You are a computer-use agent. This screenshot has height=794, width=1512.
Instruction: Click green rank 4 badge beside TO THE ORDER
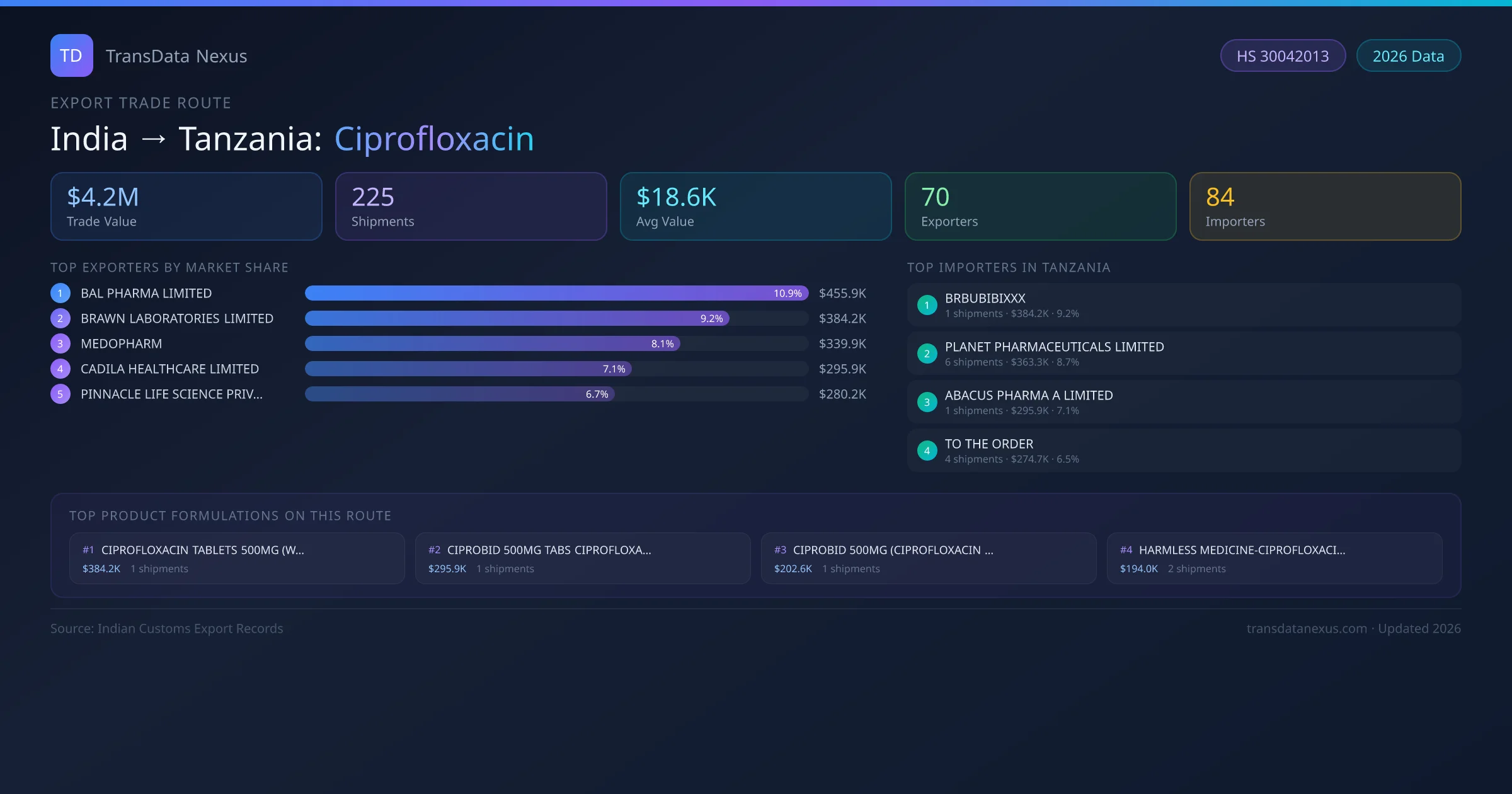(927, 451)
